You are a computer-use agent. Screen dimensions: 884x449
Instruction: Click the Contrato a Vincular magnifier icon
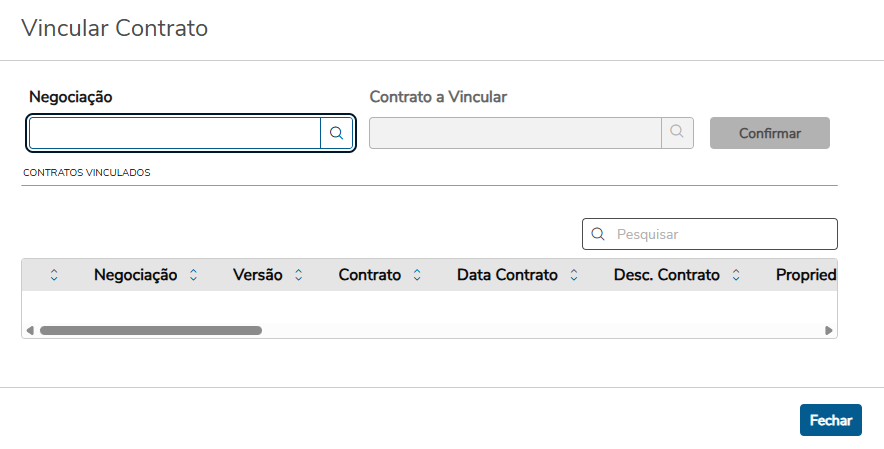pos(677,133)
